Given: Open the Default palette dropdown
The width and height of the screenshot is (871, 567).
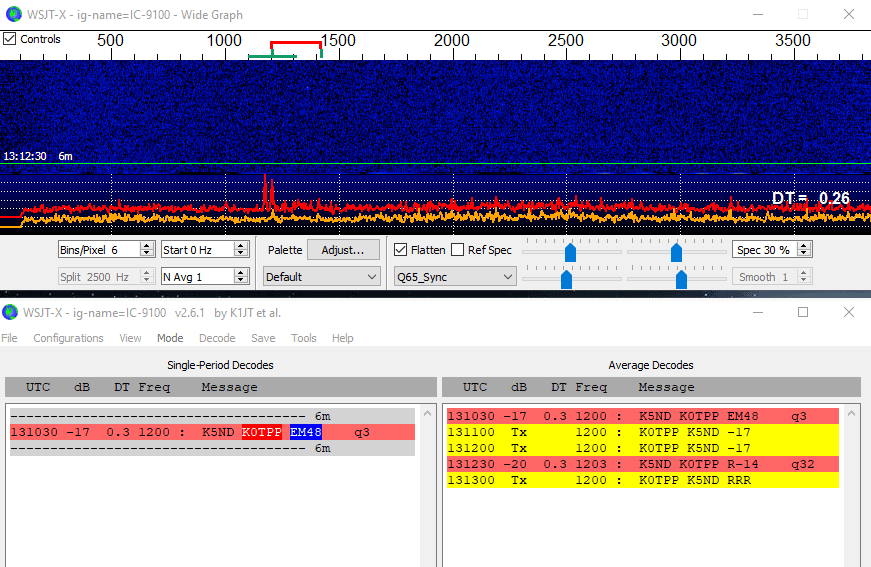Looking at the screenshot, I should (x=321, y=277).
